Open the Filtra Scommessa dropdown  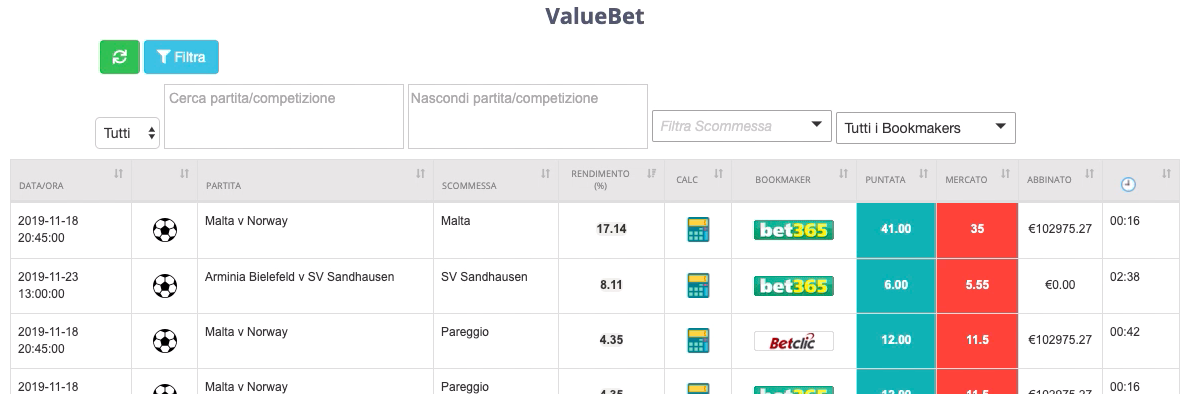[741, 126]
